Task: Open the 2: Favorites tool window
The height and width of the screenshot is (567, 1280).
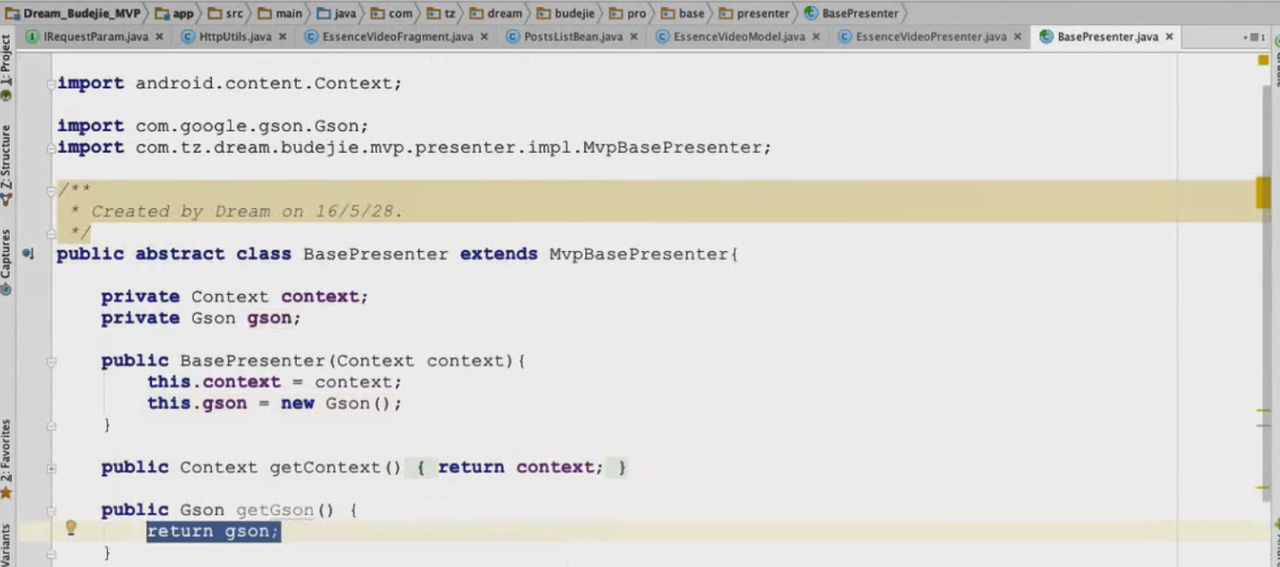Action: [x=6, y=459]
